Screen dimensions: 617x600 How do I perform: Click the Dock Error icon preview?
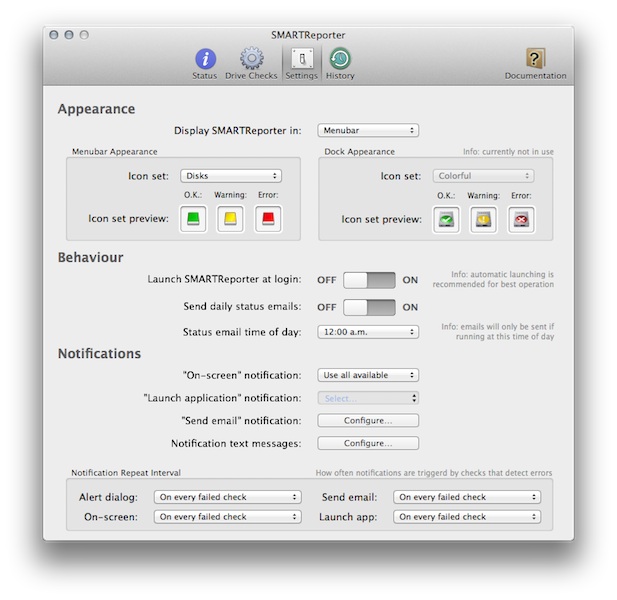(x=520, y=219)
